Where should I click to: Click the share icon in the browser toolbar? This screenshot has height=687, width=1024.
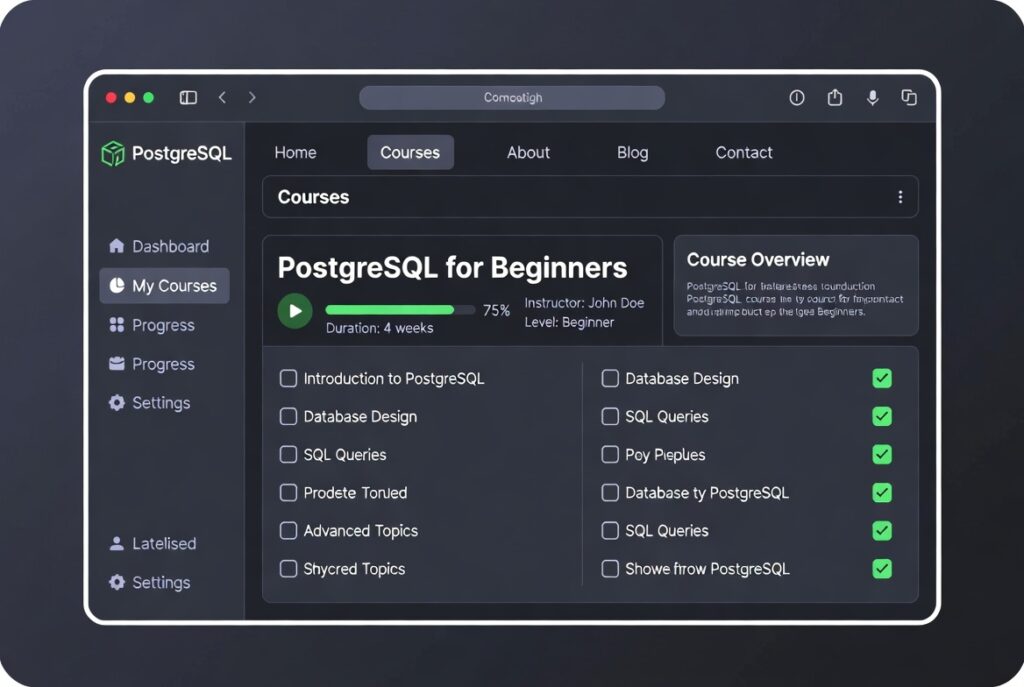835,97
